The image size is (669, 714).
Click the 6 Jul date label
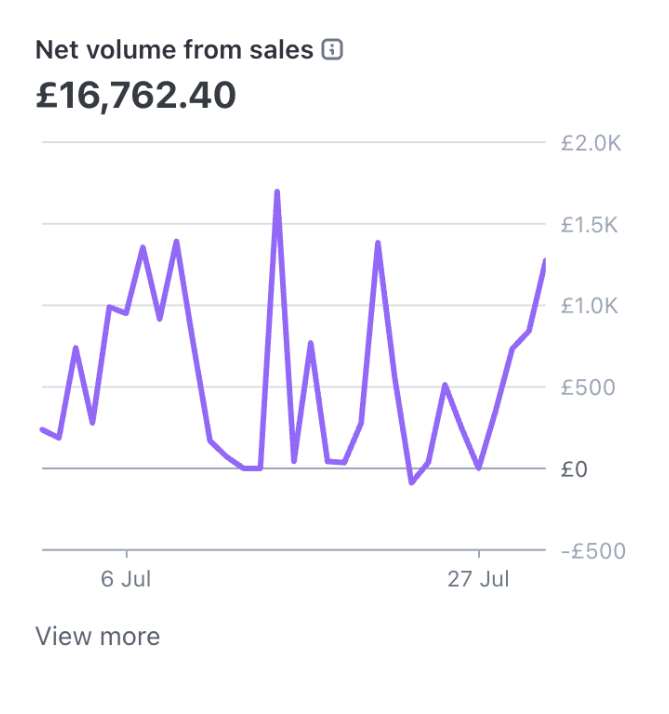[126, 580]
